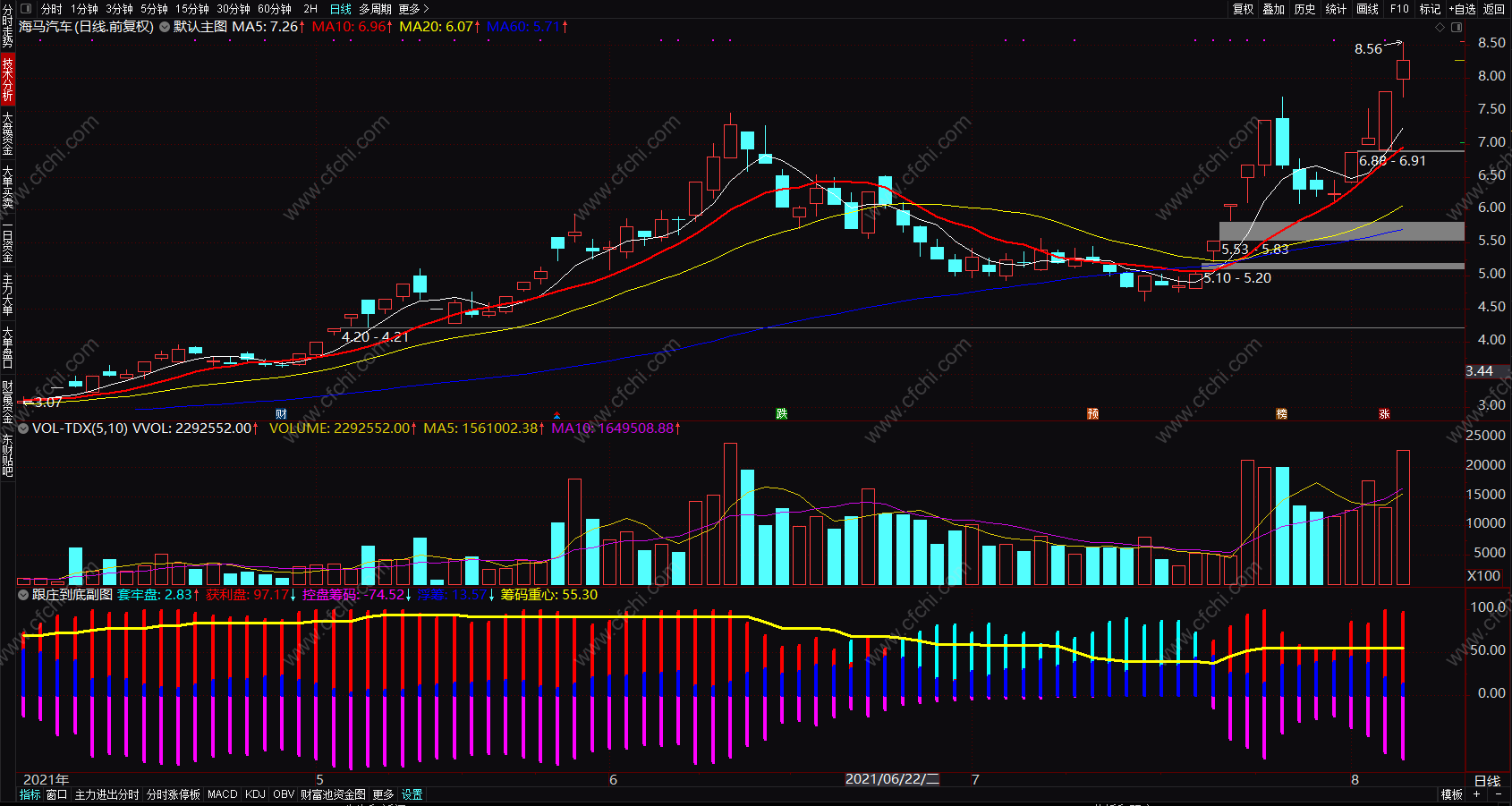Open the 跟庄到底副图 indicator dropdown arrow

[23, 595]
